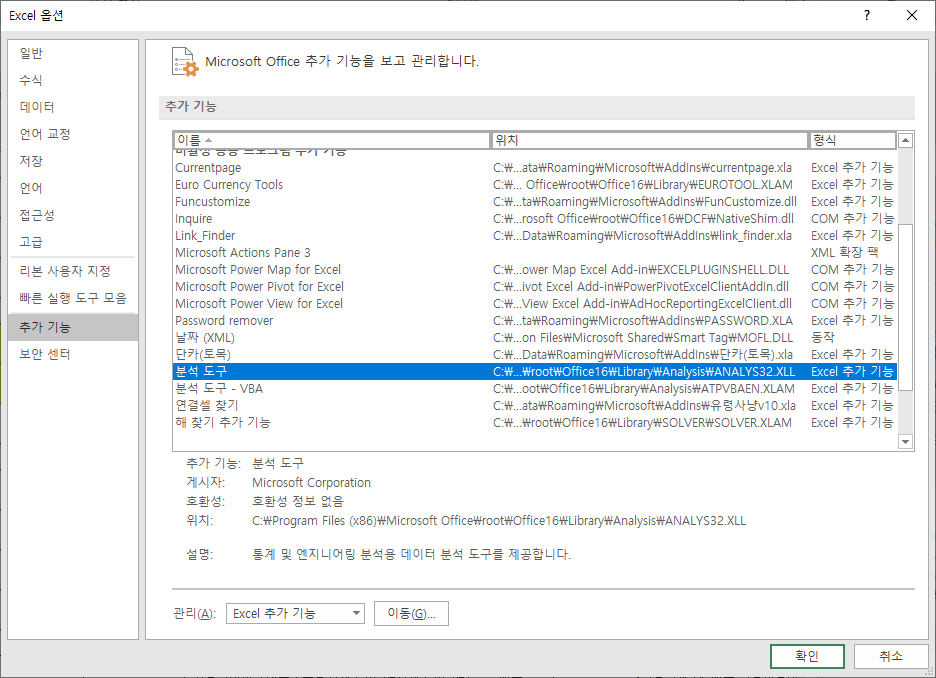Viewport: 936px width, 678px height.
Task: Click the SOLVER.XLAM location path
Action: [x=642, y=423]
